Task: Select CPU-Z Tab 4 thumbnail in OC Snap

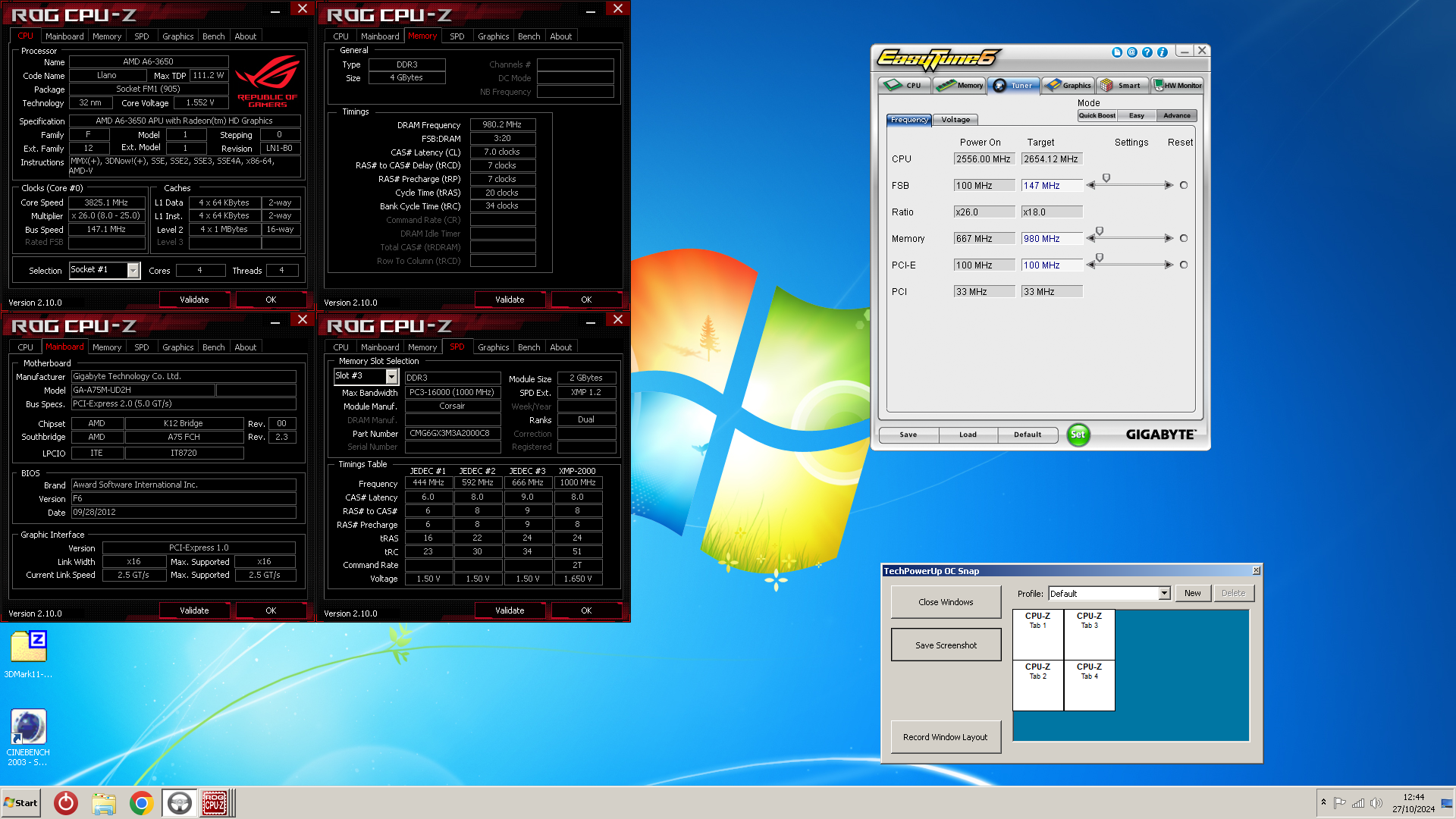Action: pyautogui.click(x=1090, y=686)
